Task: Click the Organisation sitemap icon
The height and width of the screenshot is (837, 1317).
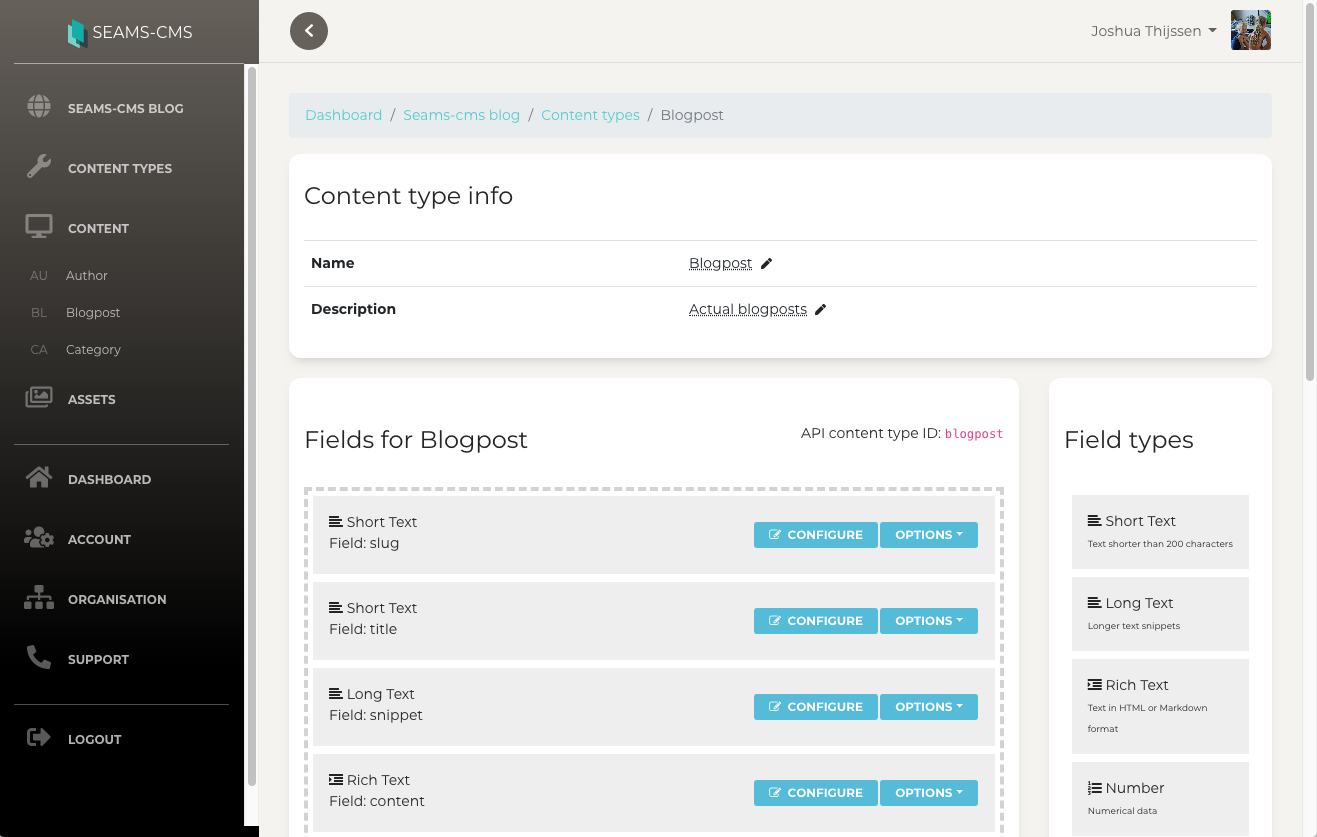Action: point(39,598)
